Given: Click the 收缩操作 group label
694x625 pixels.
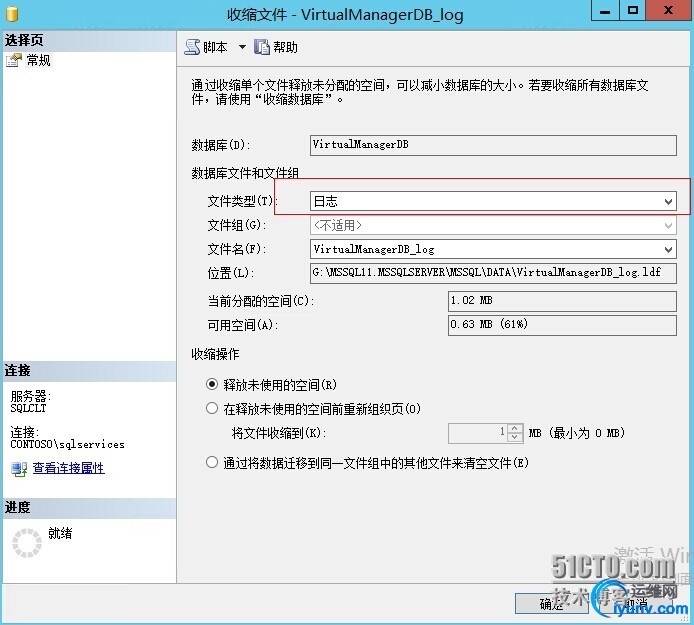Looking at the screenshot, I should [x=215, y=354].
